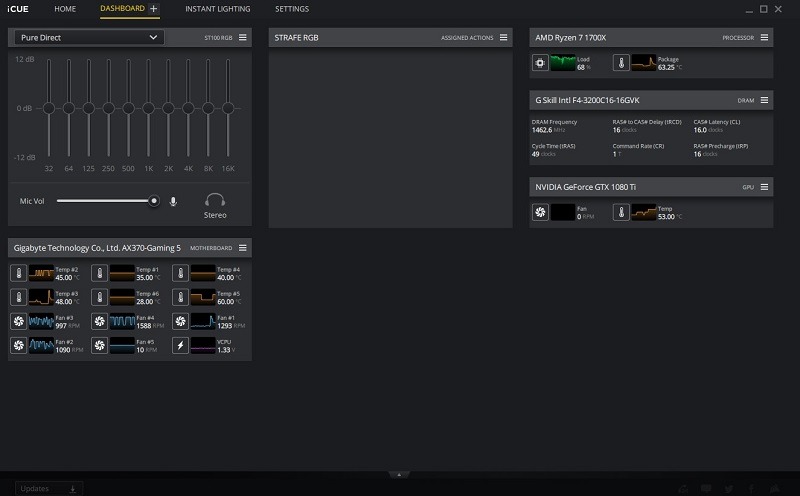Click the RAS# to CAS# Delay value

pos(624,130)
